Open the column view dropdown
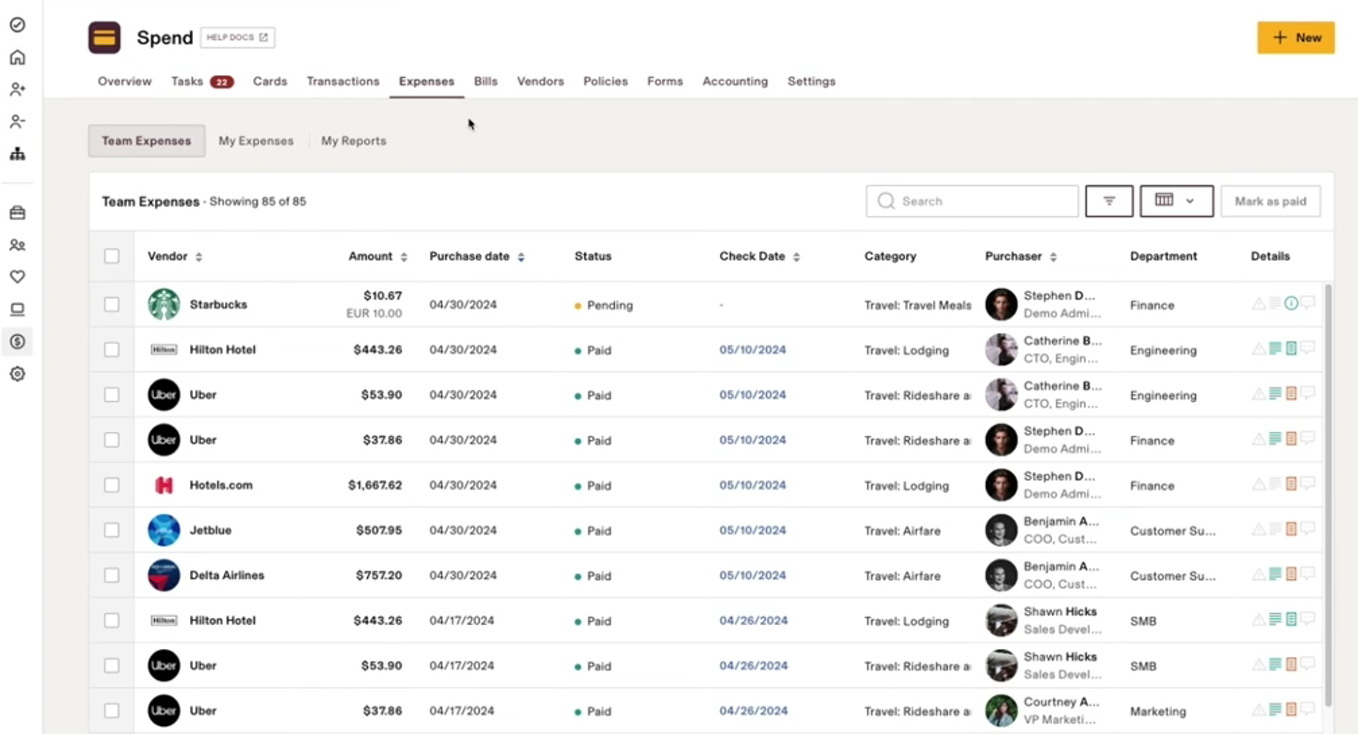 tap(1176, 201)
